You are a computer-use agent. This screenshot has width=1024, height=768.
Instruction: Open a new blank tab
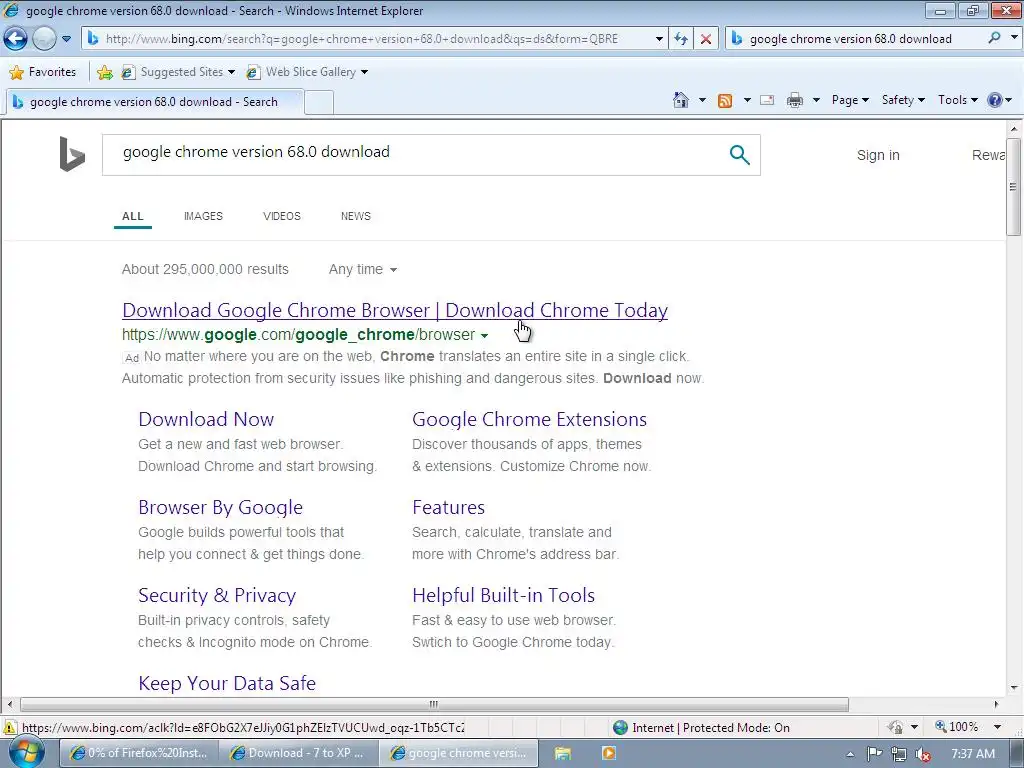(x=319, y=103)
